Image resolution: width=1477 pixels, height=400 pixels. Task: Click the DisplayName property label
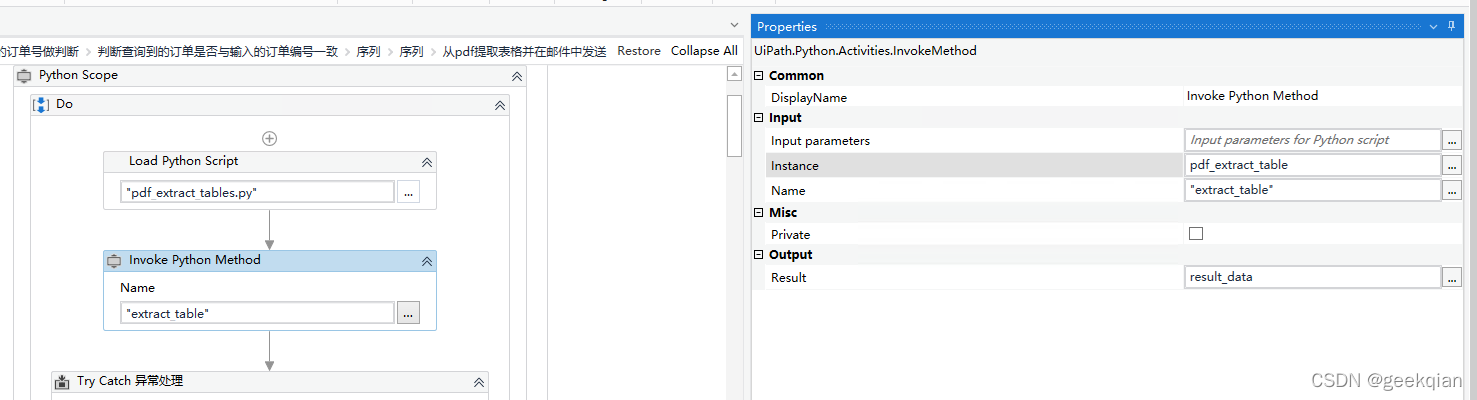pyautogui.click(x=809, y=98)
